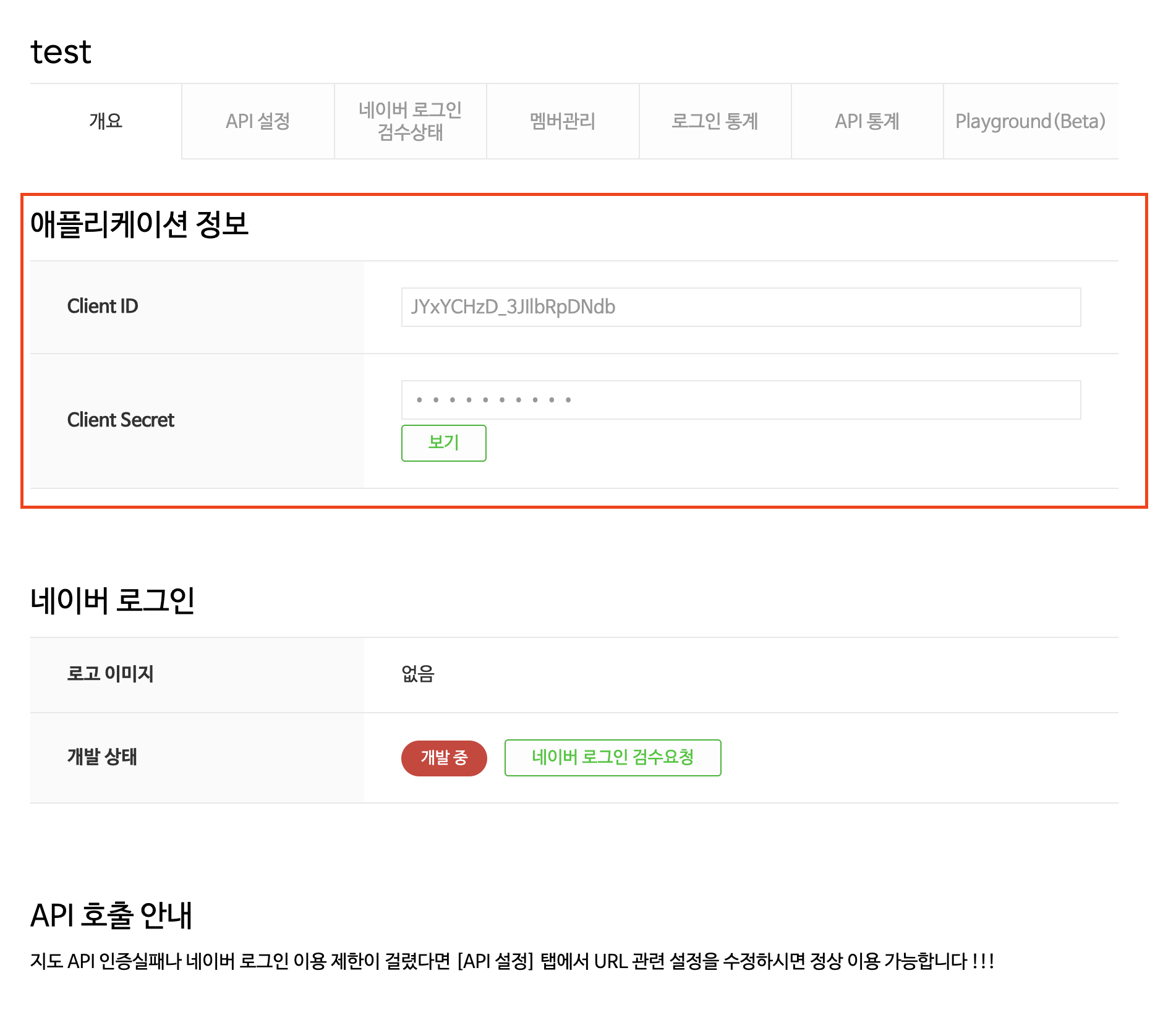Click the 지도 API 인증실패 notice text
Image resolution: width=1176 pixels, height=1015 pixels.
pyautogui.click(x=512, y=961)
